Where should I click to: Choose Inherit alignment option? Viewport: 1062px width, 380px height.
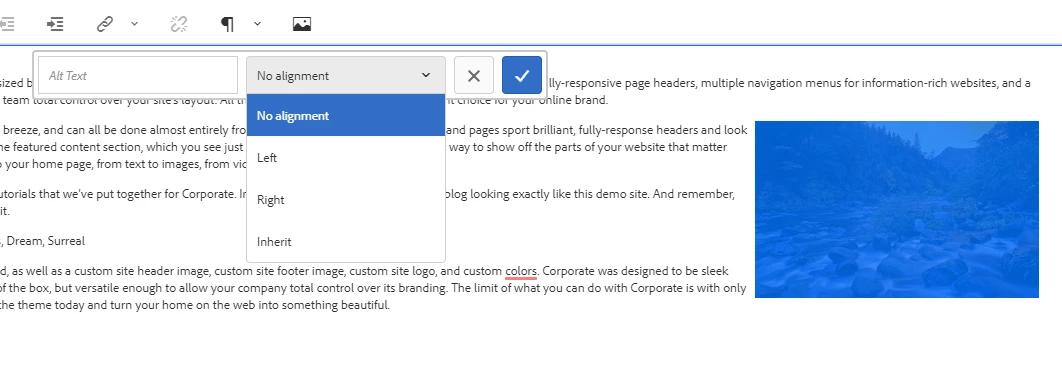(345, 241)
